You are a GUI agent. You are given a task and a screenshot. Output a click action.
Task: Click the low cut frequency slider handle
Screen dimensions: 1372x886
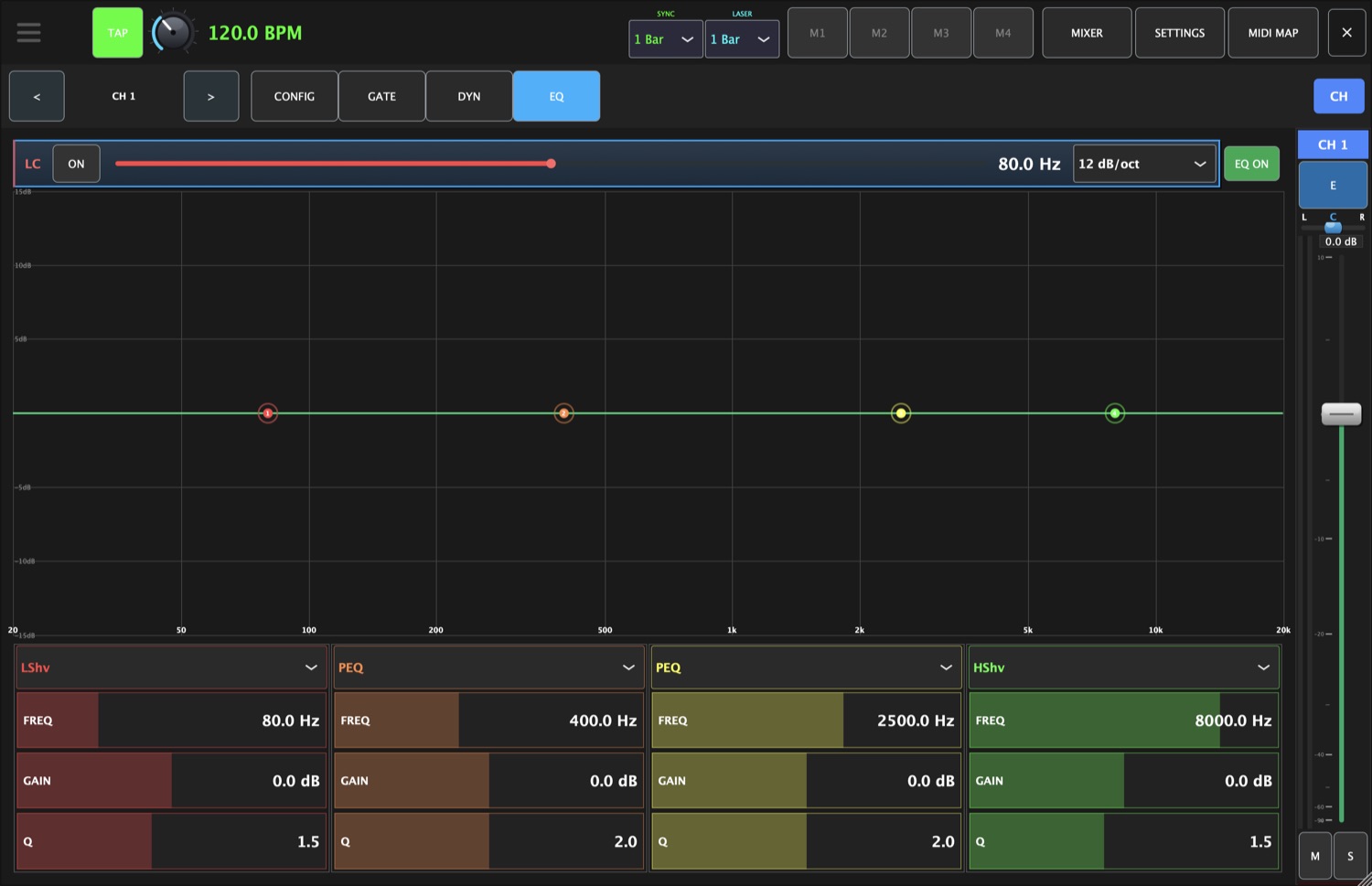551,164
